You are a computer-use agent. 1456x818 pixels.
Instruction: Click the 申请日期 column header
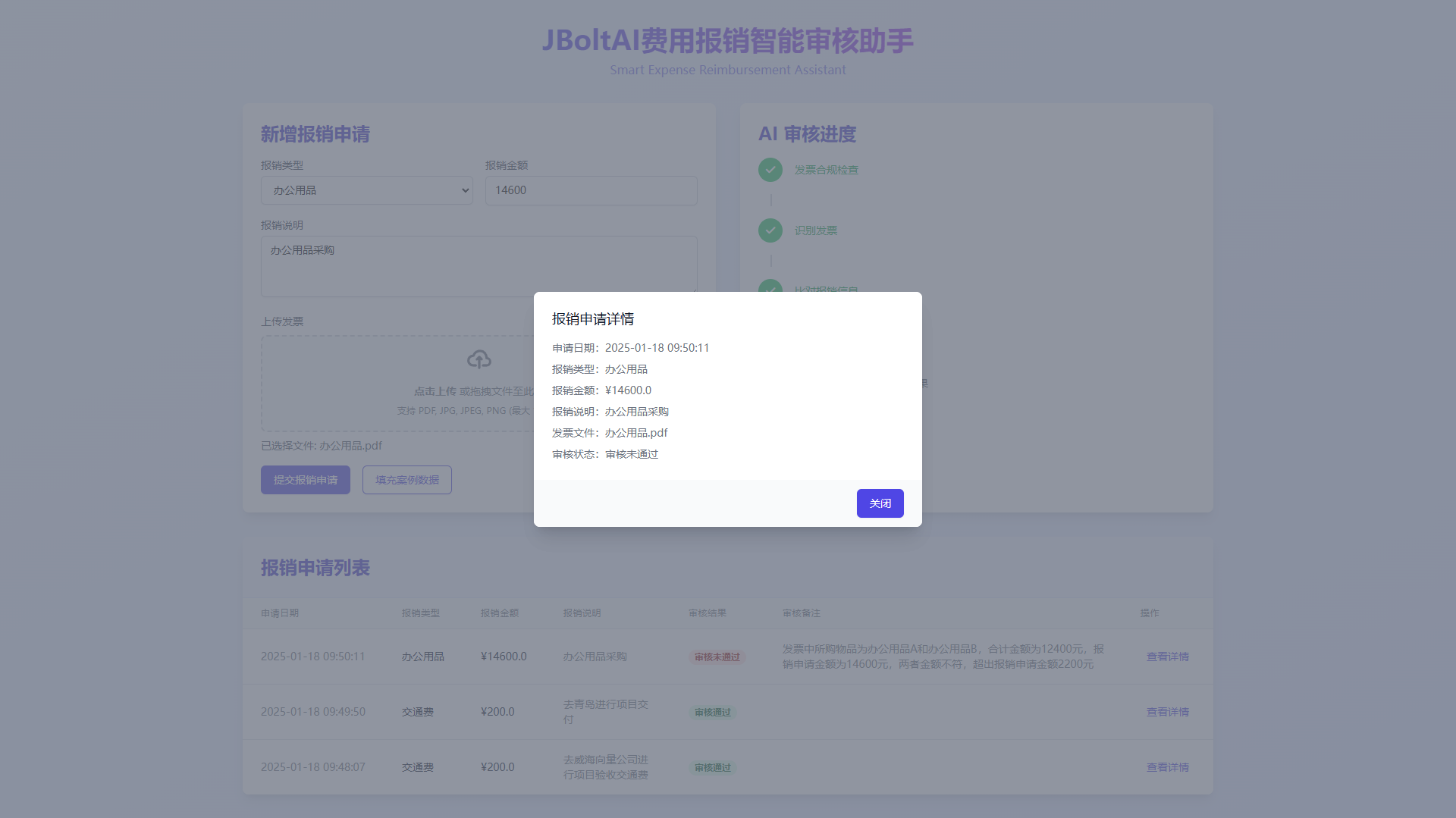coord(280,613)
